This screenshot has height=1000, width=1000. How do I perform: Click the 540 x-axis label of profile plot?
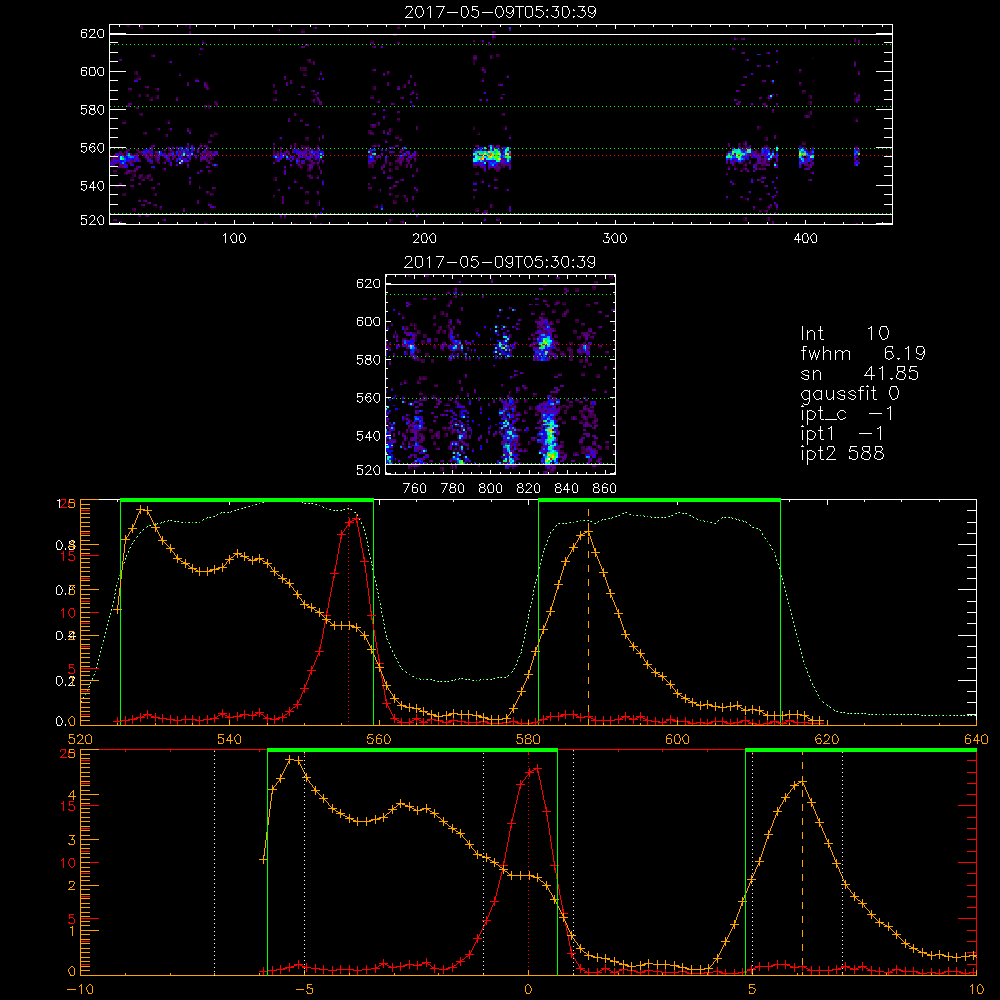(x=230, y=739)
